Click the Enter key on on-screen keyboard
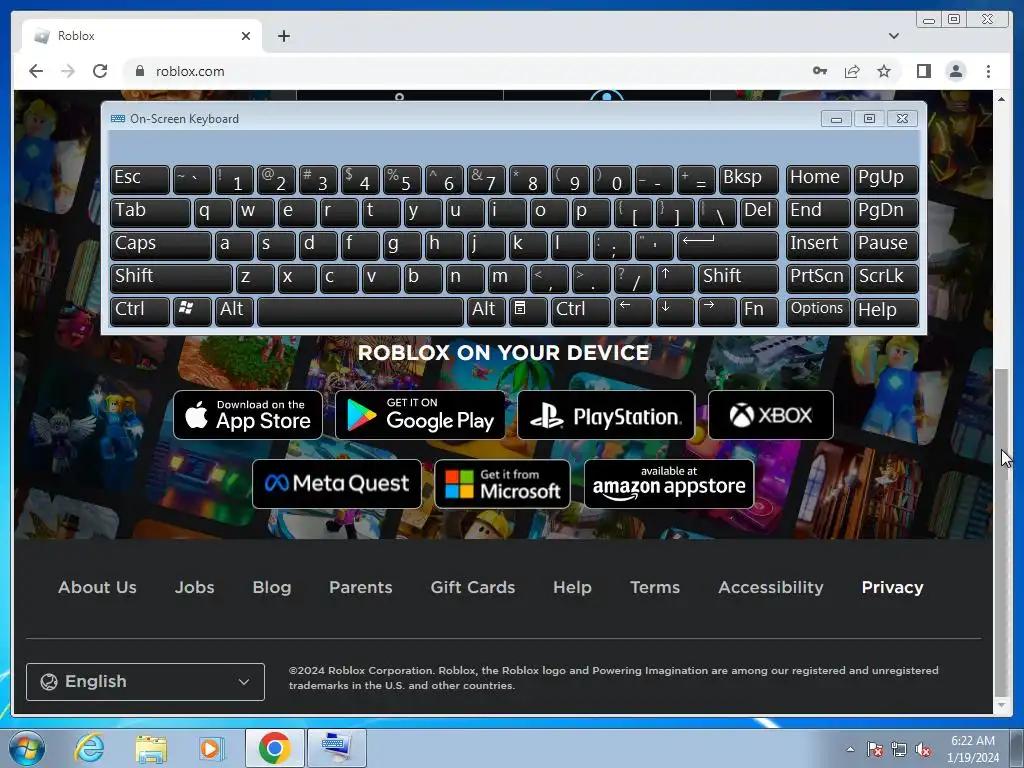The height and width of the screenshot is (768, 1024). pos(728,246)
